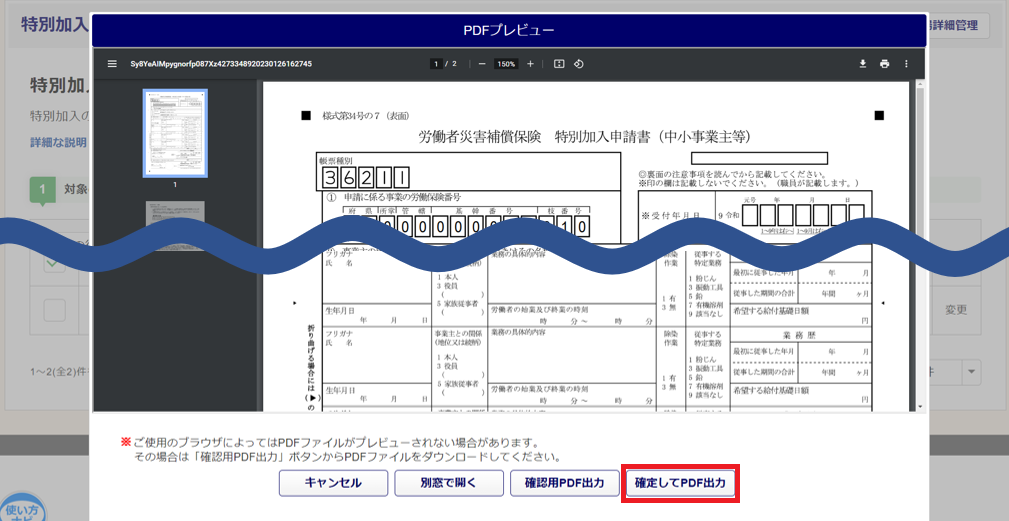The image size is (1009, 521).
Task: Click the fit to page icon
Action: click(x=559, y=64)
